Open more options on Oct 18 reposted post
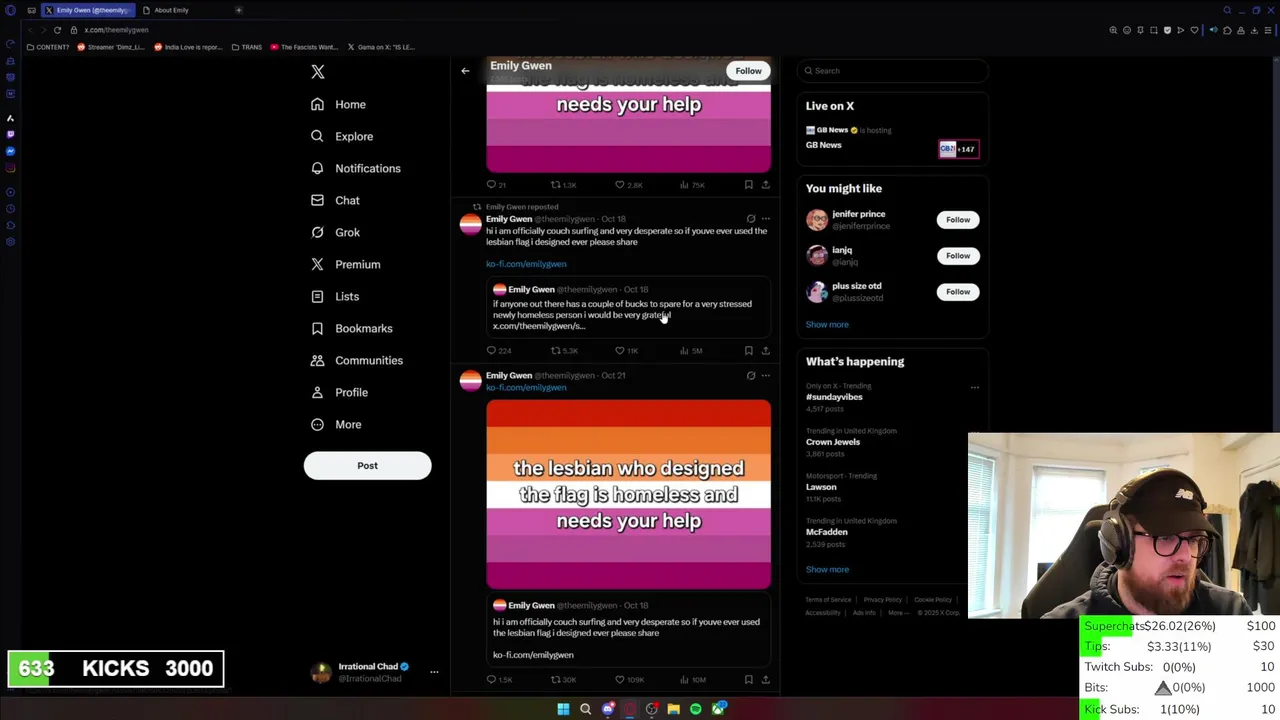Screen dimensions: 1280x720 [x=766, y=219]
